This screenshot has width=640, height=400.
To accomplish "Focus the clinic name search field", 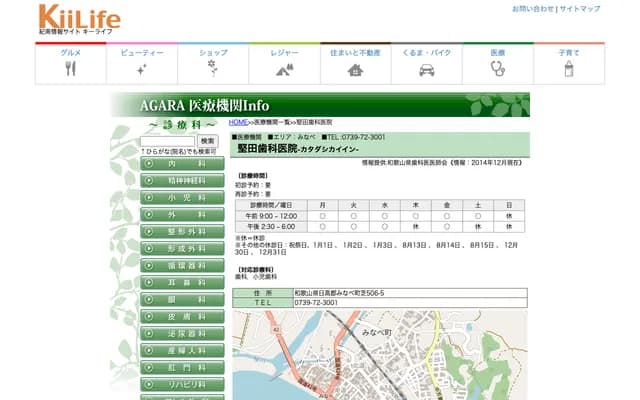I will coord(168,141).
